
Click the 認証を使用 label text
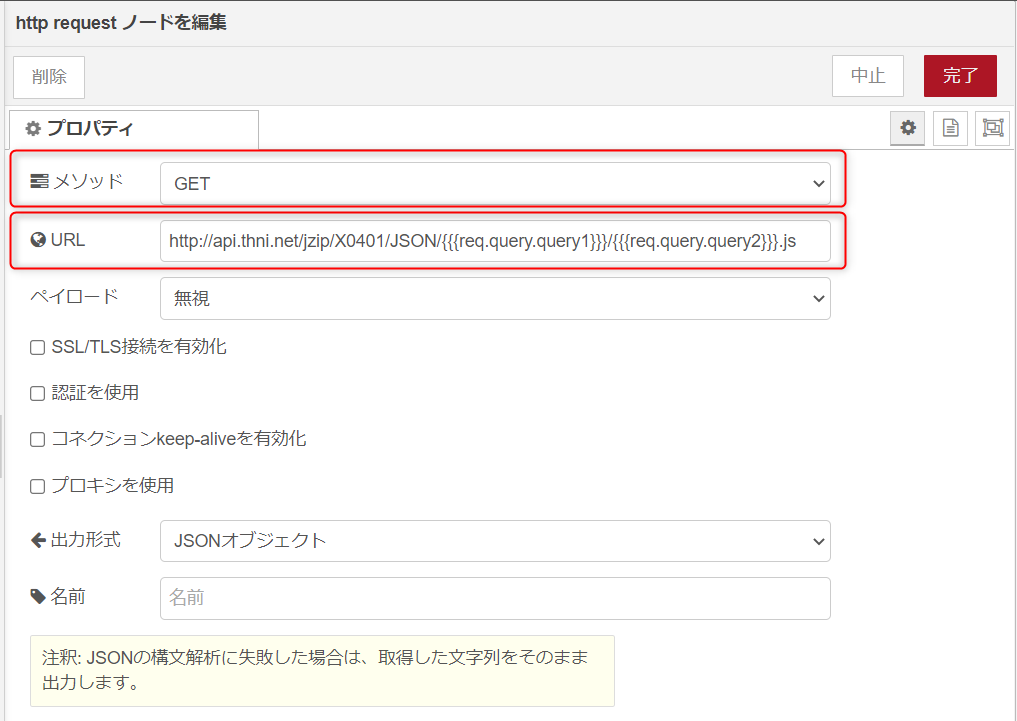tap(95, 393)
